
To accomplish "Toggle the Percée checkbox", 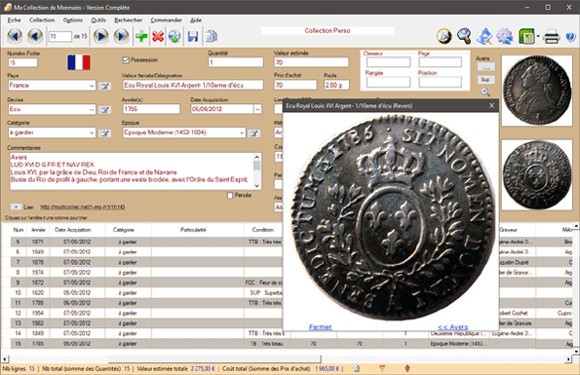I will (230, 195).
